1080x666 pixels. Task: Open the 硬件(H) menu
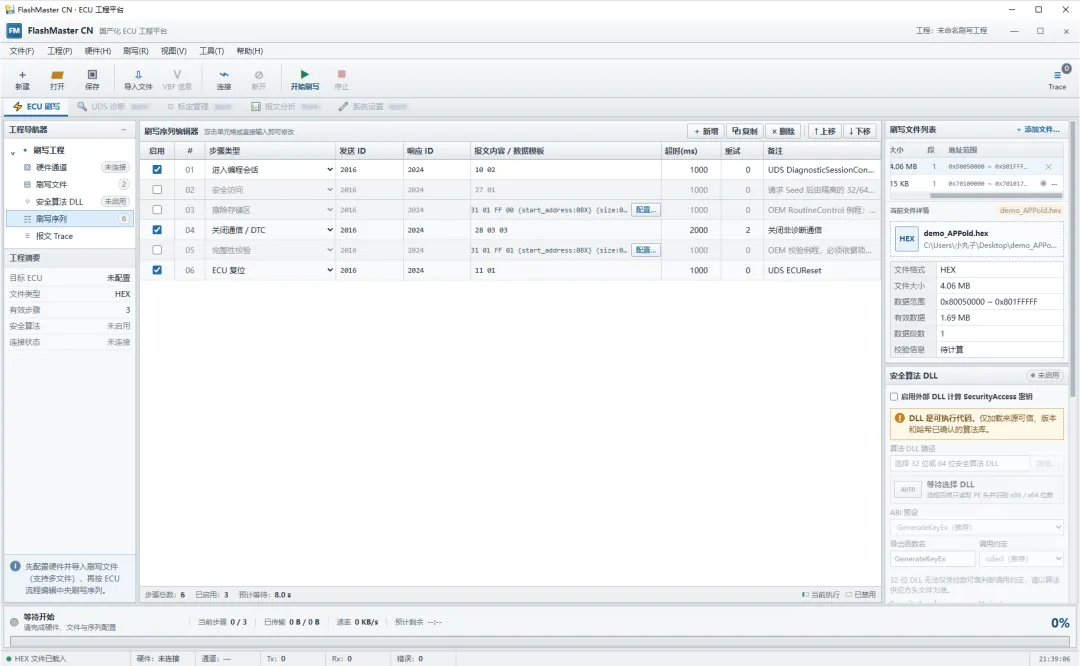[x=98, y=51]
